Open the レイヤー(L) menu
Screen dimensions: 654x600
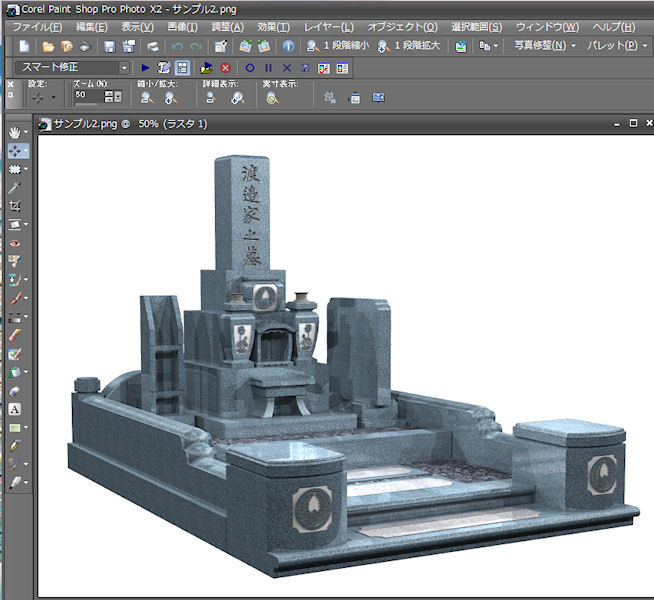[328, 27]
